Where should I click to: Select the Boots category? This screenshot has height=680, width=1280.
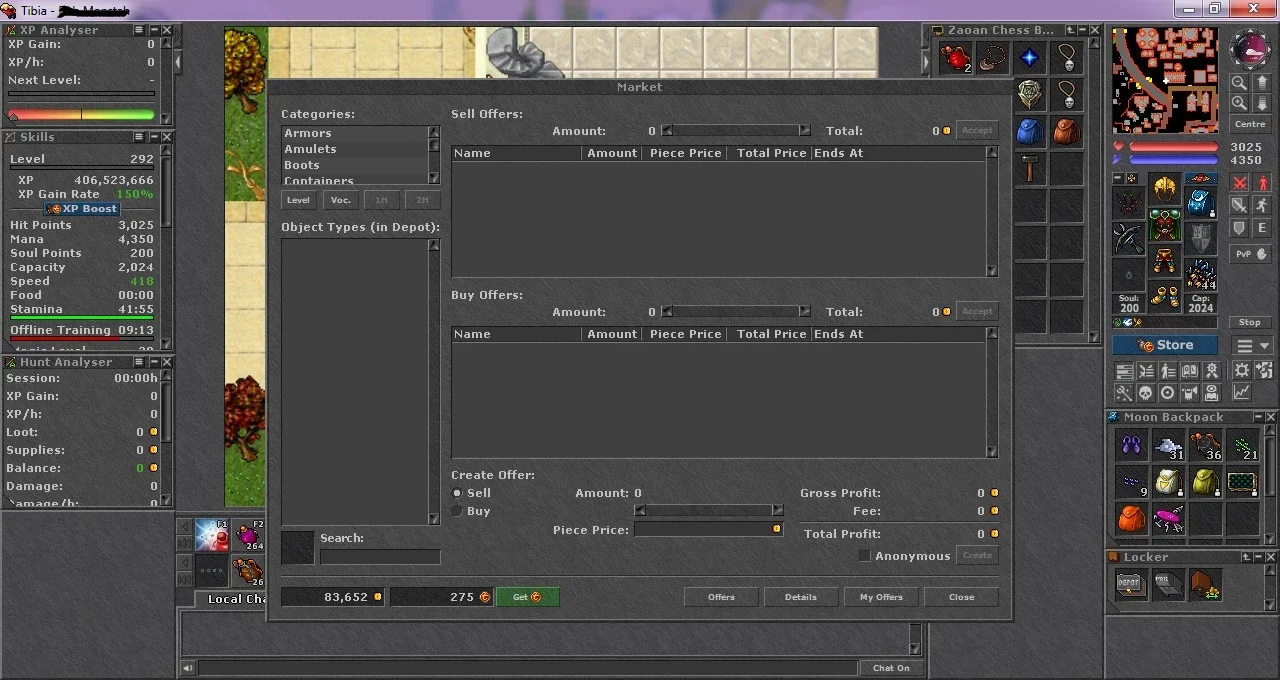354,165
